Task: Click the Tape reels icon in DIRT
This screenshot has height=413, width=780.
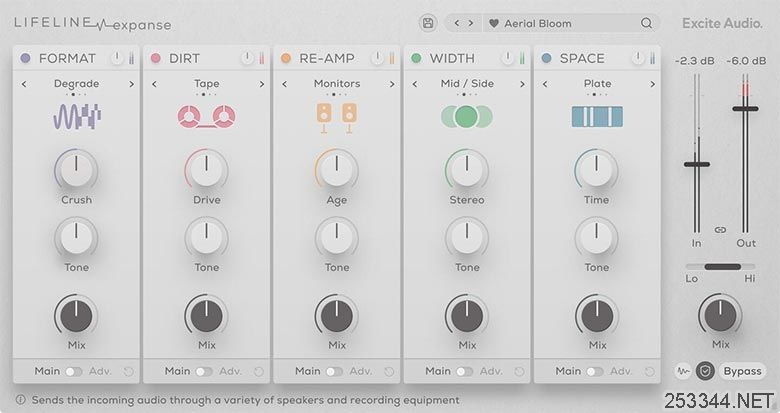Action: pos(206,117)
